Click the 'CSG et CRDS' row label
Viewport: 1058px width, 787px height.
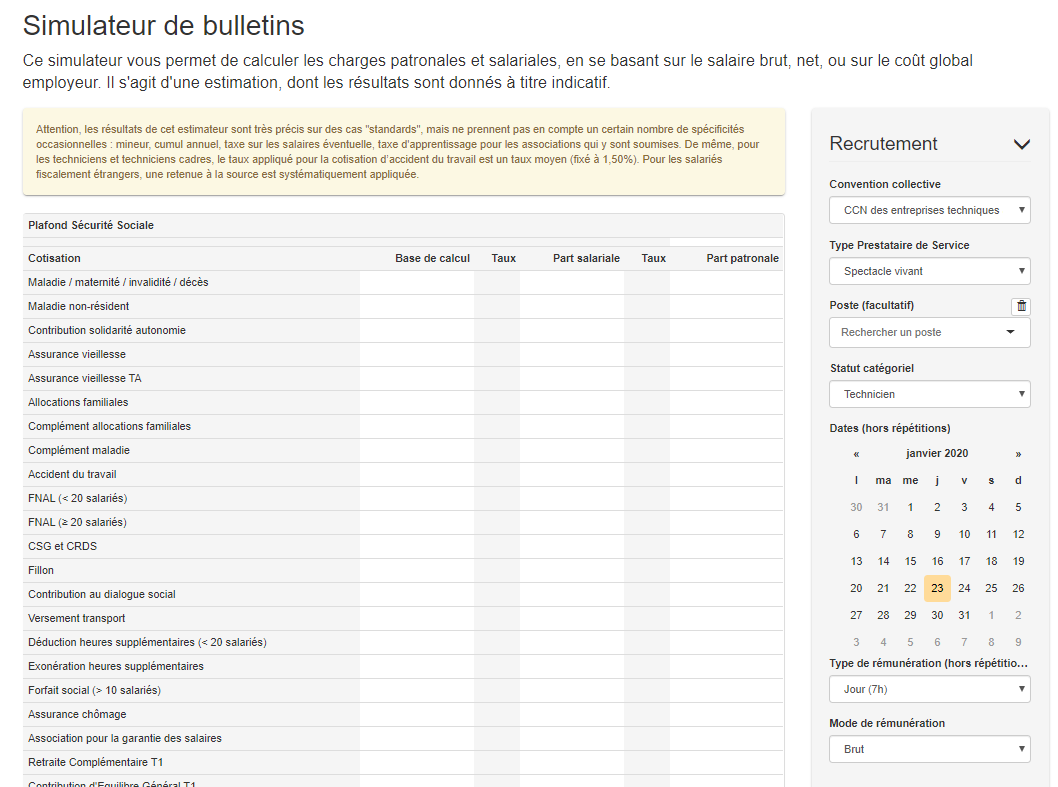63,546
